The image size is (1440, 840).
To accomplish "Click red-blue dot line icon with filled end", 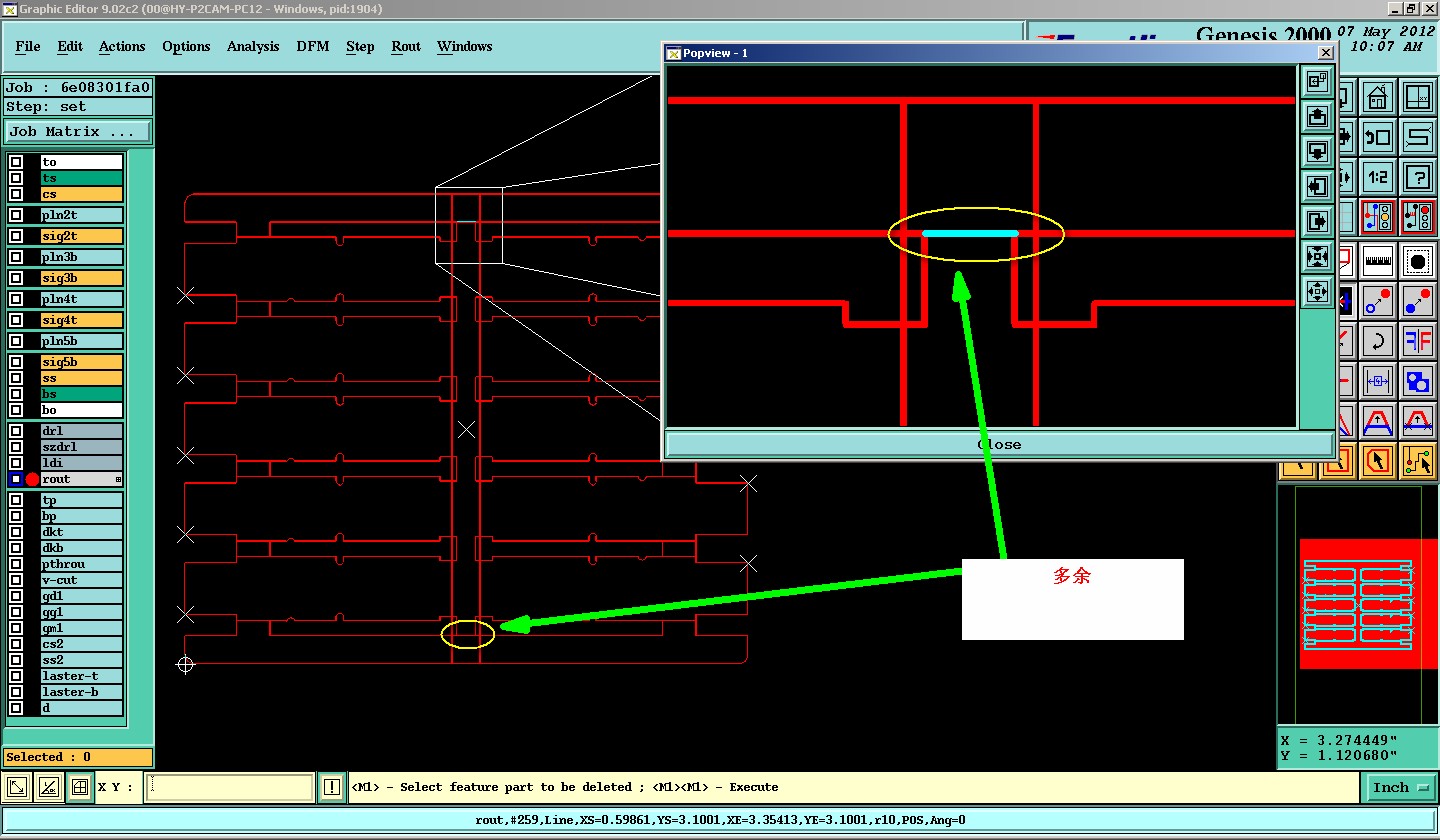I will (x=1417, y=300).
